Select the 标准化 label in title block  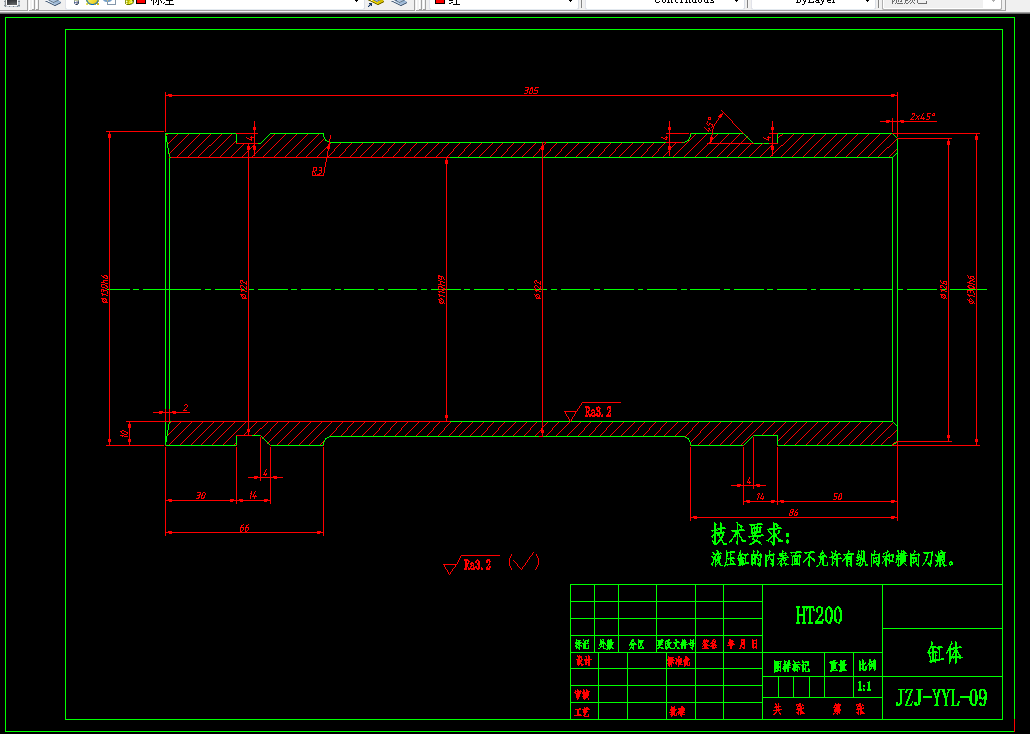pos(679,660)
